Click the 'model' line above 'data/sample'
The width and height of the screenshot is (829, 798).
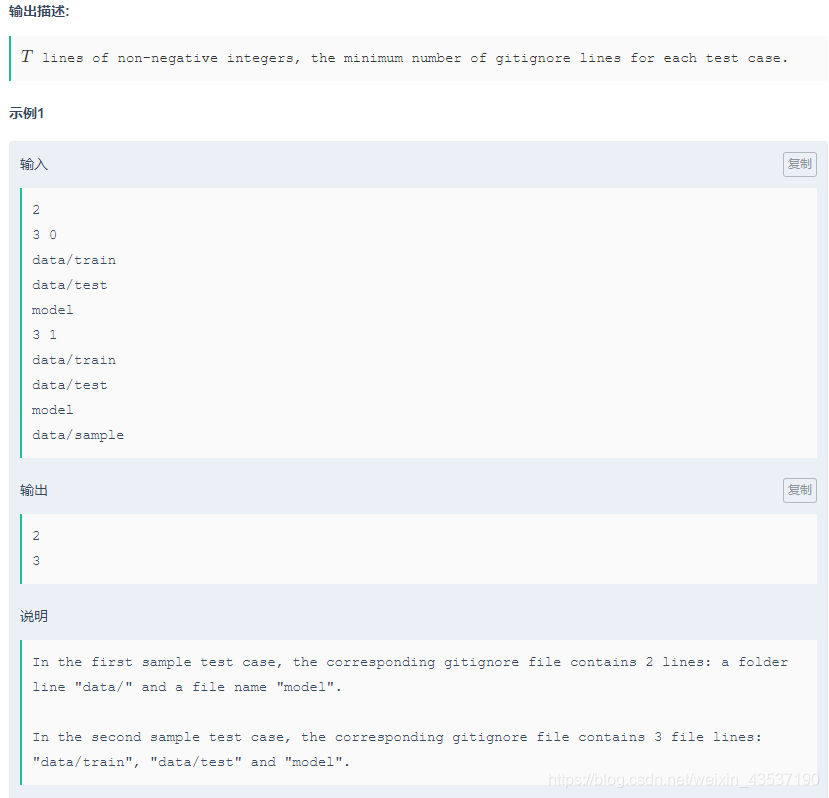(x=52, y=410)
